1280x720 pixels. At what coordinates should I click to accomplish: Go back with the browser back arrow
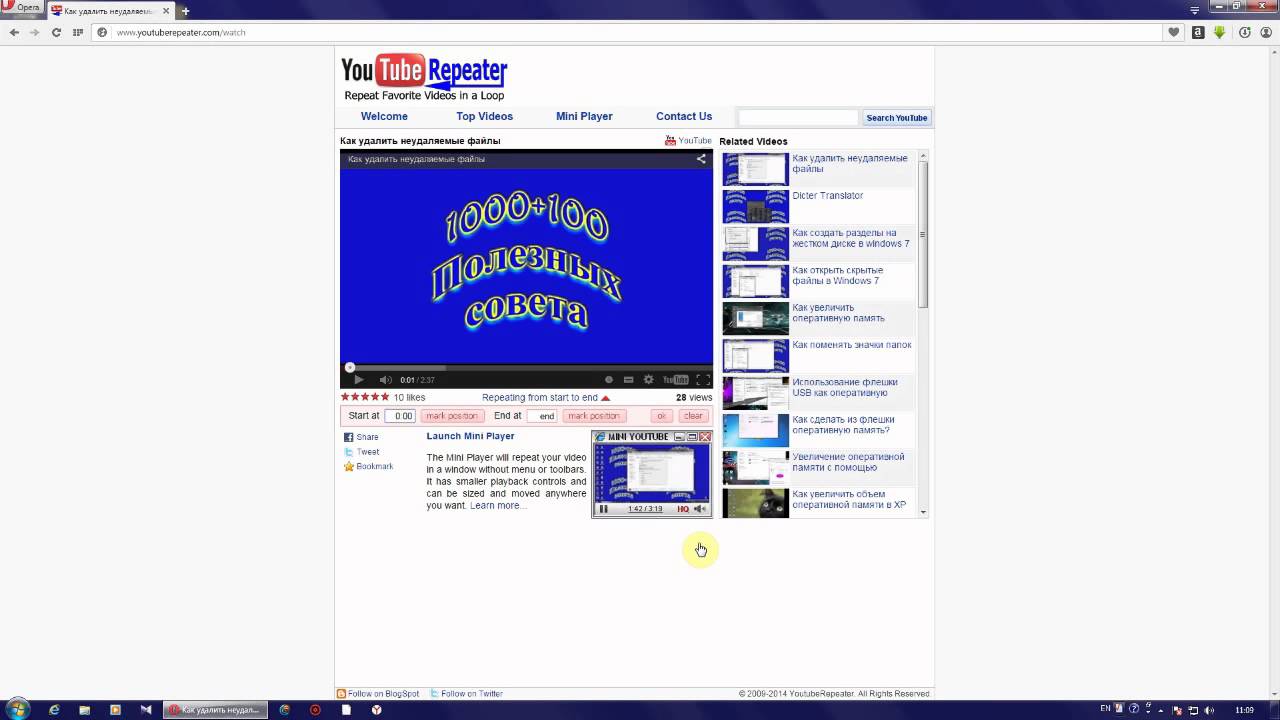click(14, 32)
